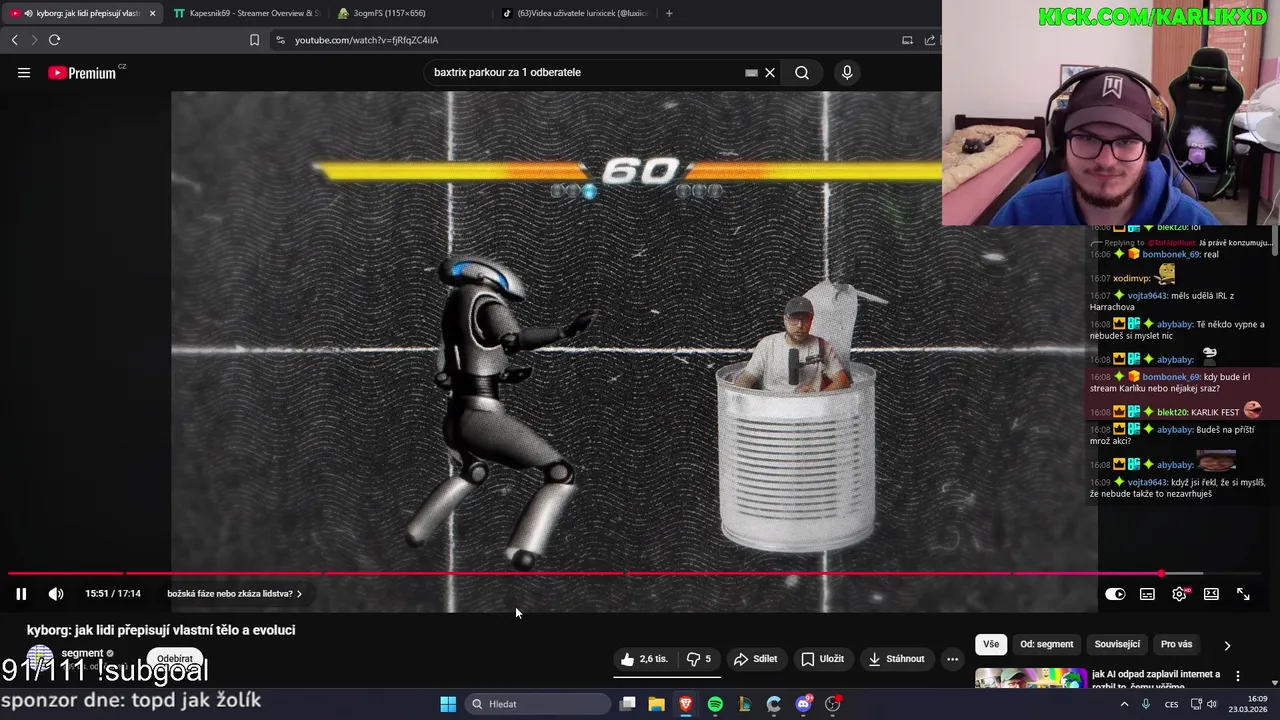Click the system tray microphone icon
This screenshot has height=720, width=1280.
click(x=1146, y=704)
